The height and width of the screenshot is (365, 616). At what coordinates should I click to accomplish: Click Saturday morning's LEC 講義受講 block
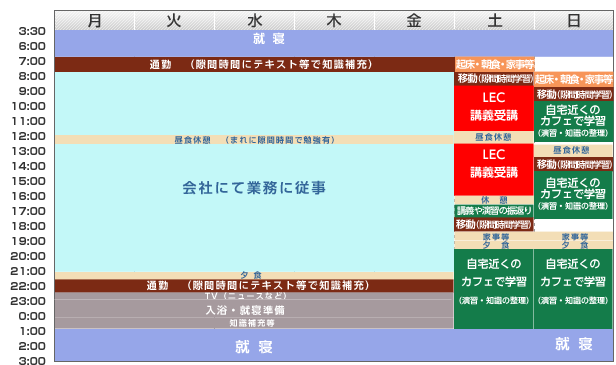pyautogui.click(x=494, y=108)
